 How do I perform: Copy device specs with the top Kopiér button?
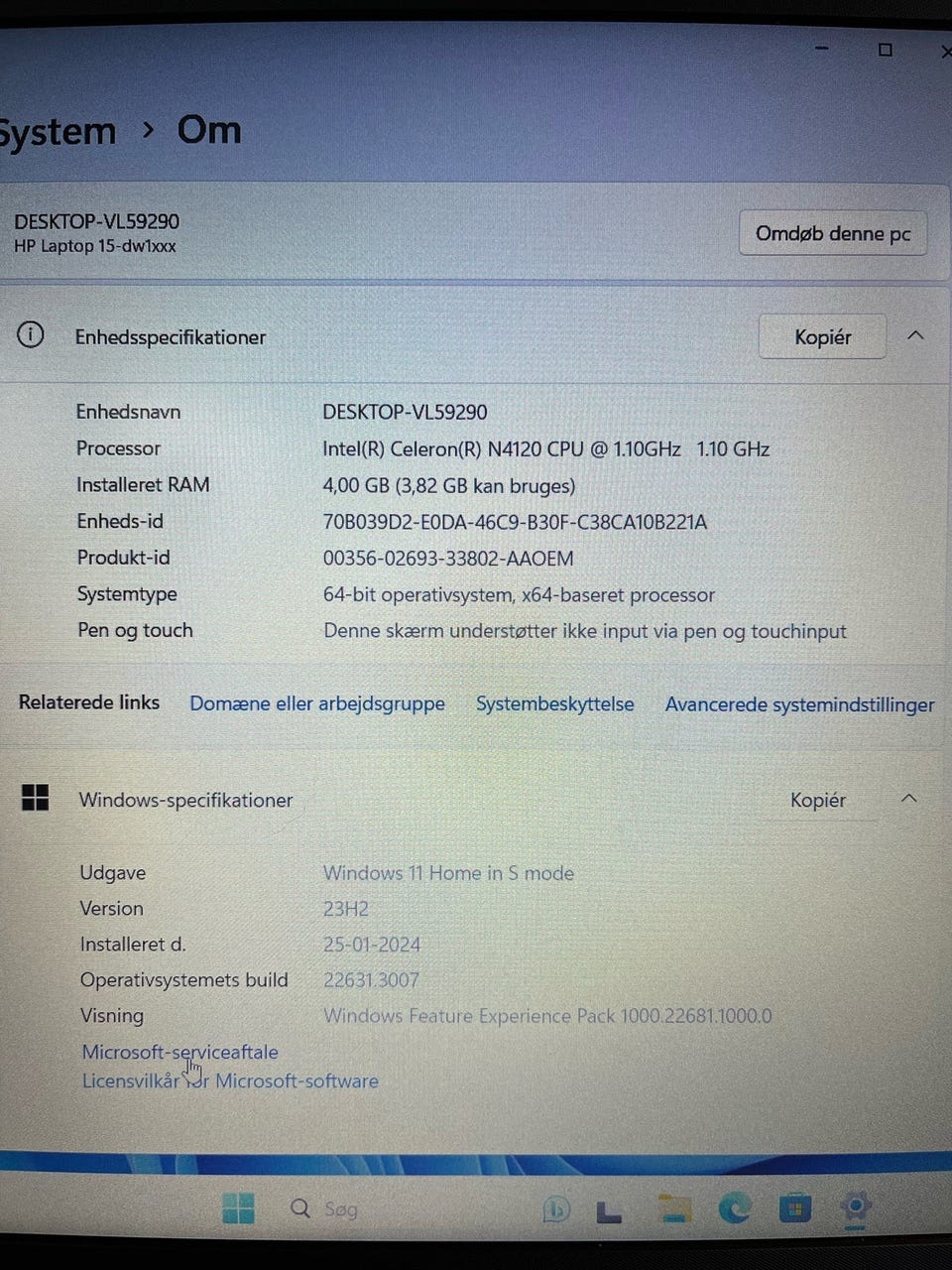[x=822, y=337]
